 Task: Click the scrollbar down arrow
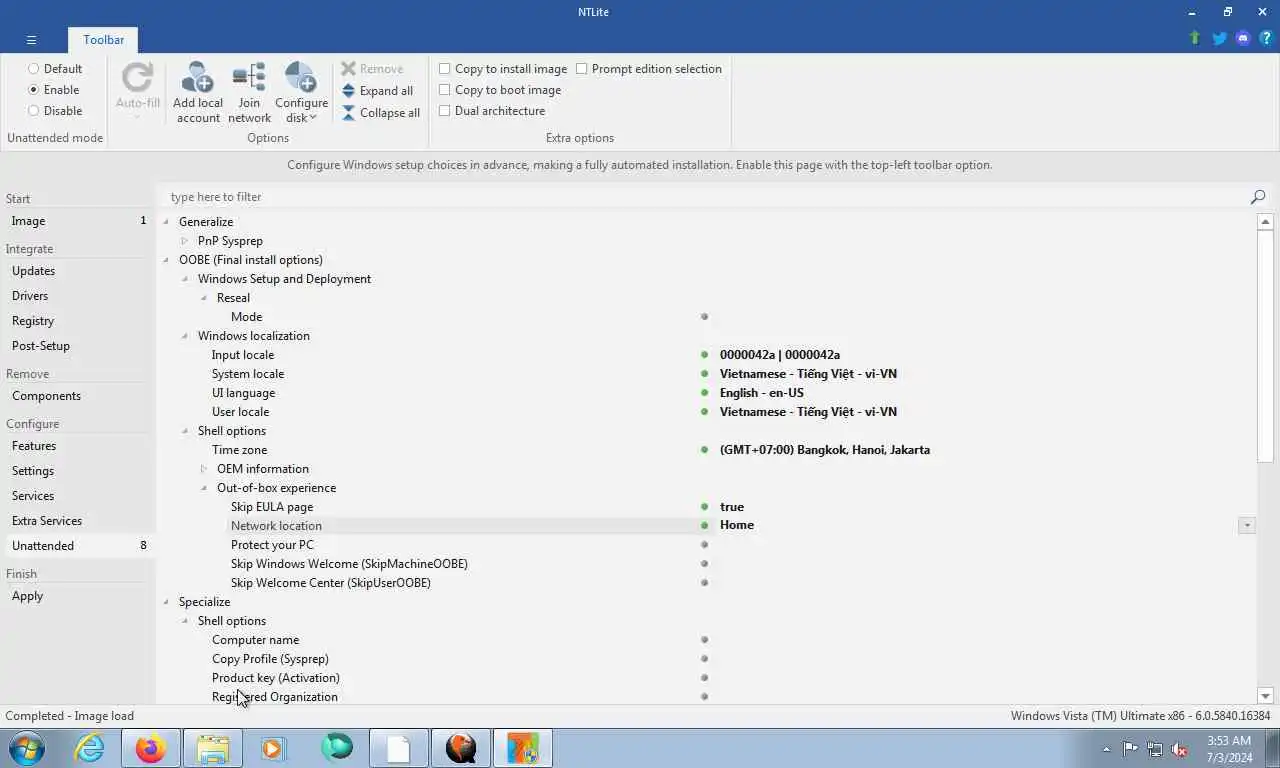coord(1265,696)
